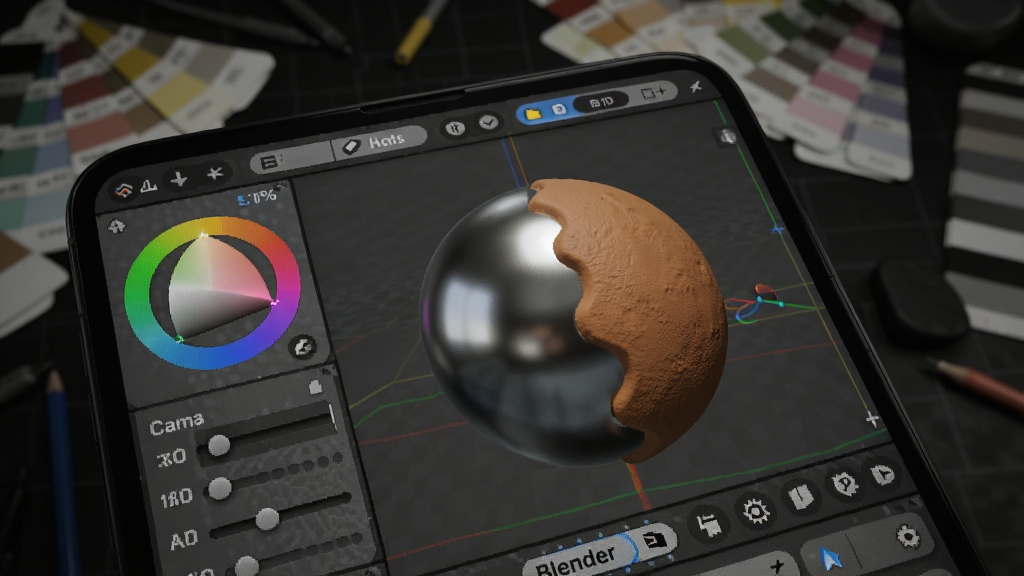Select the blue cursor pointer tool
This screenshot has height=576, width=1024.
pyautogui.click(x=830, y=558)
